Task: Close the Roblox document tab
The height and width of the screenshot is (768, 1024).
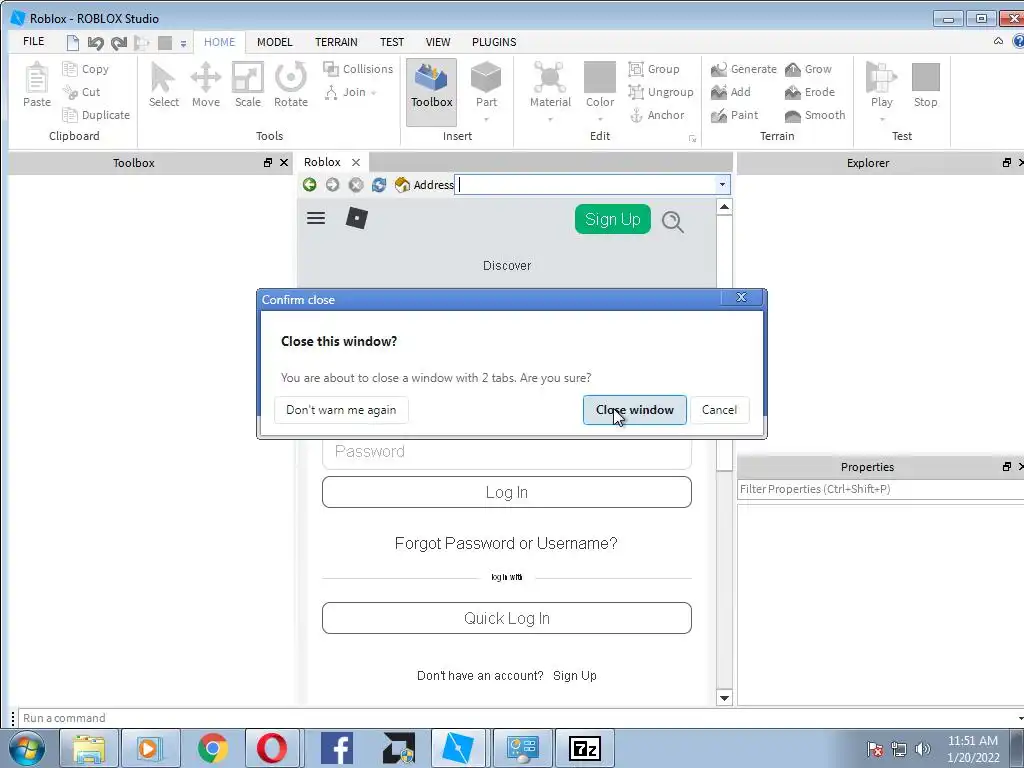Action: pos(356,163)
